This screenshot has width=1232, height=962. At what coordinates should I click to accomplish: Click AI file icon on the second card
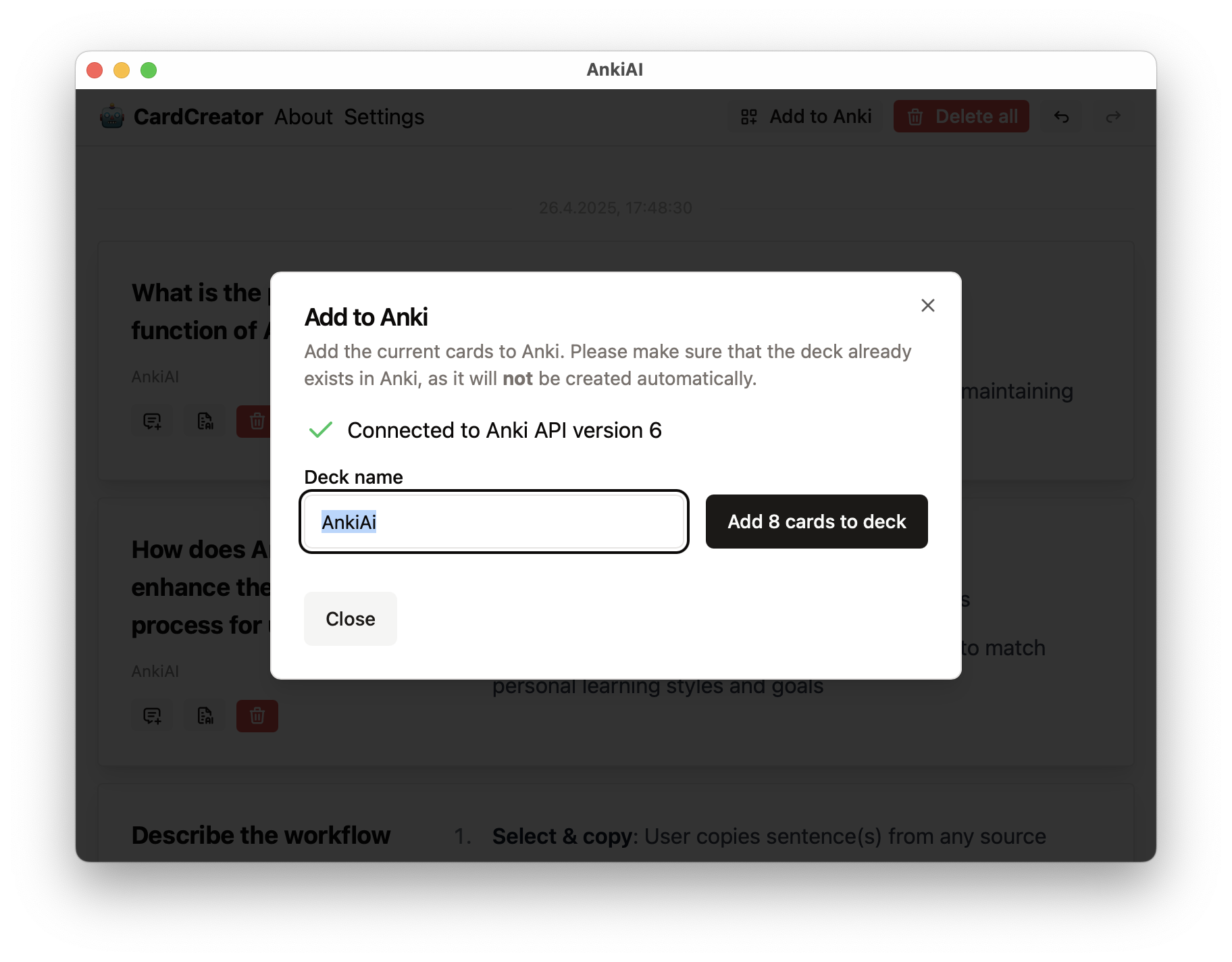pos(205,716)
